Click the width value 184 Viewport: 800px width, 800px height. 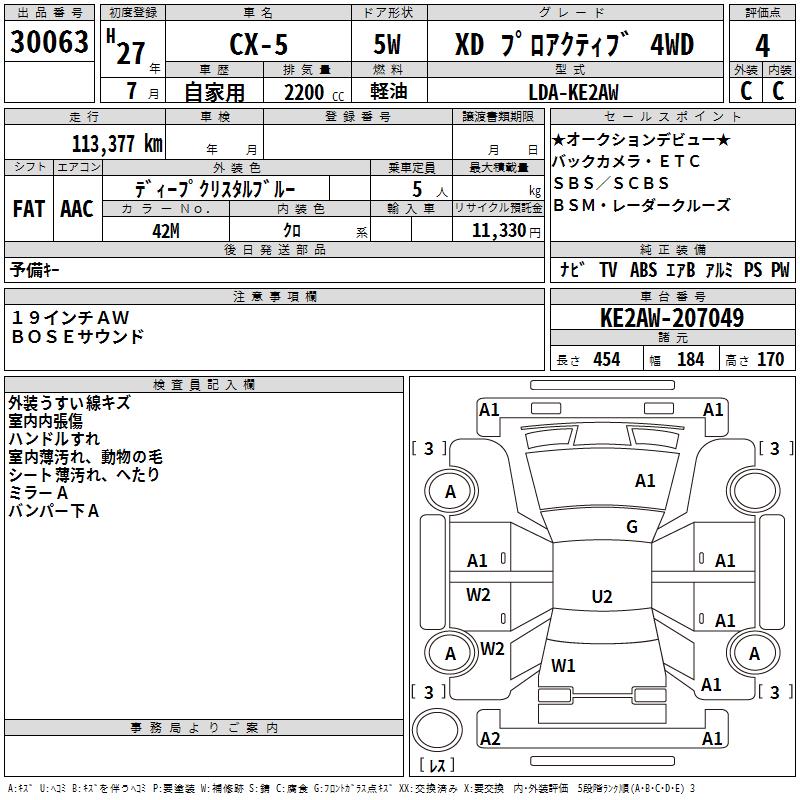point(690,359)
